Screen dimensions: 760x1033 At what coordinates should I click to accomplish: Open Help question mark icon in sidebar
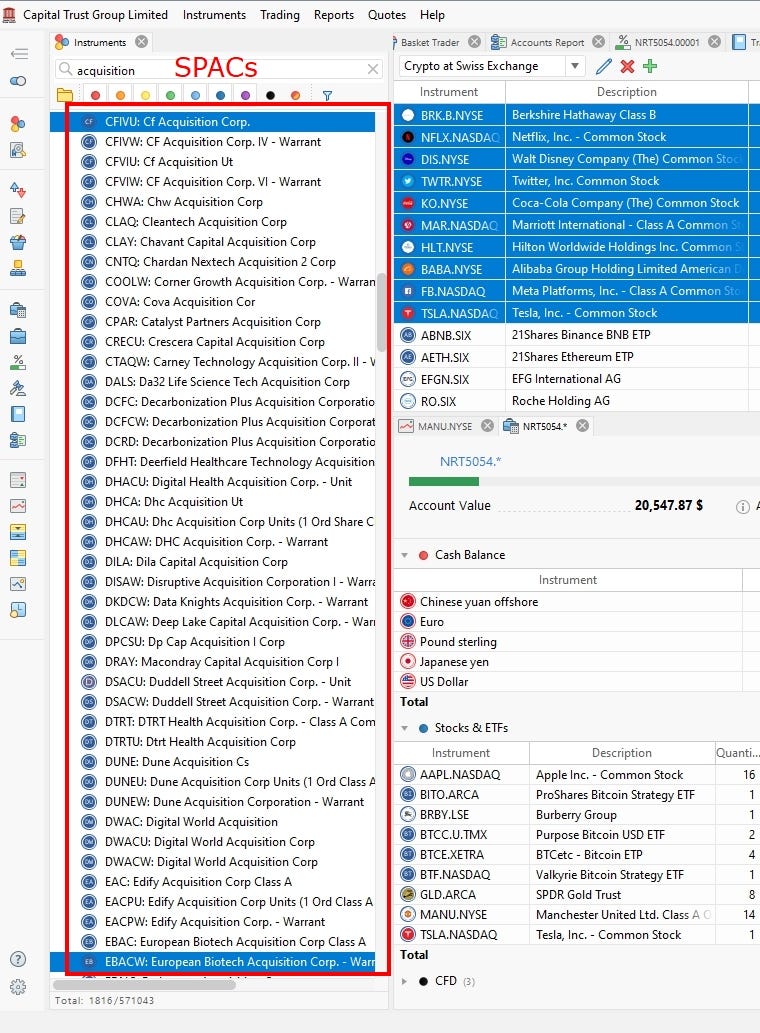pyautogui.click(x=18, y=959)
